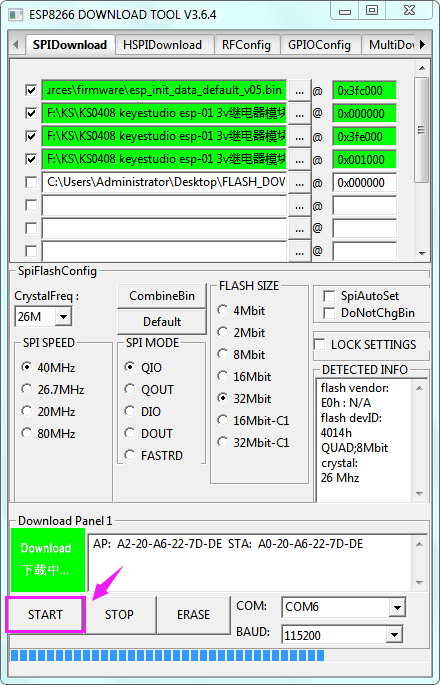Toggle the LOCK SETTINGS checkbox
Screen dimensions: 440x685
320,345
